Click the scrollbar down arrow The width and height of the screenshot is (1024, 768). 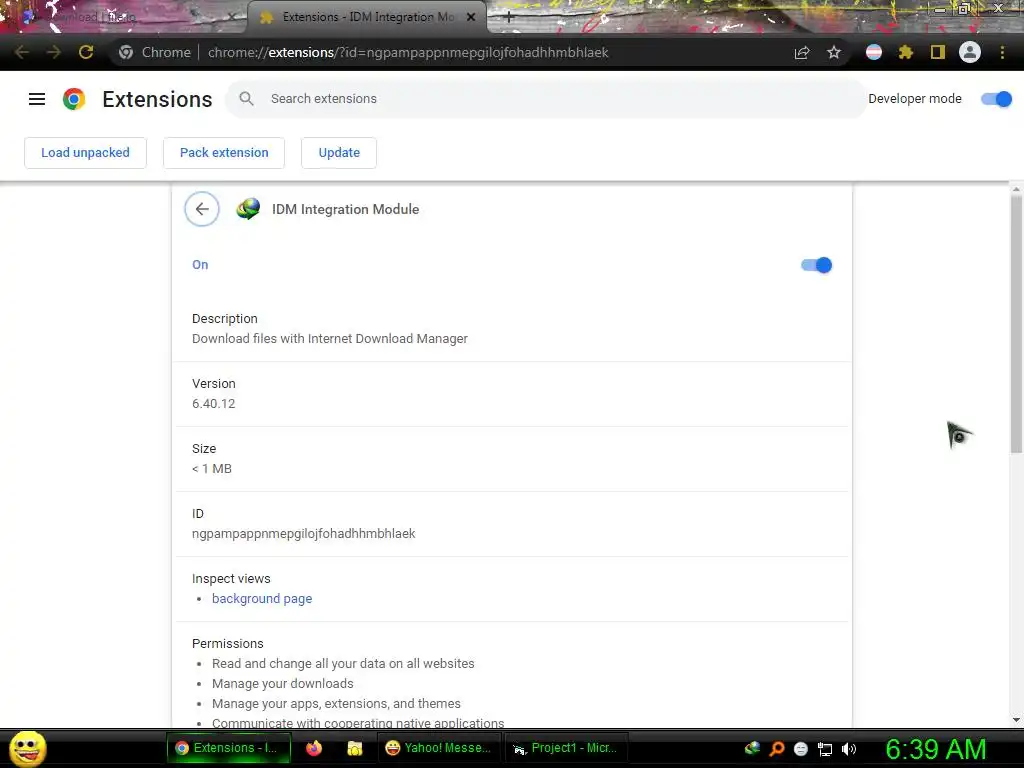point(1016,720)
